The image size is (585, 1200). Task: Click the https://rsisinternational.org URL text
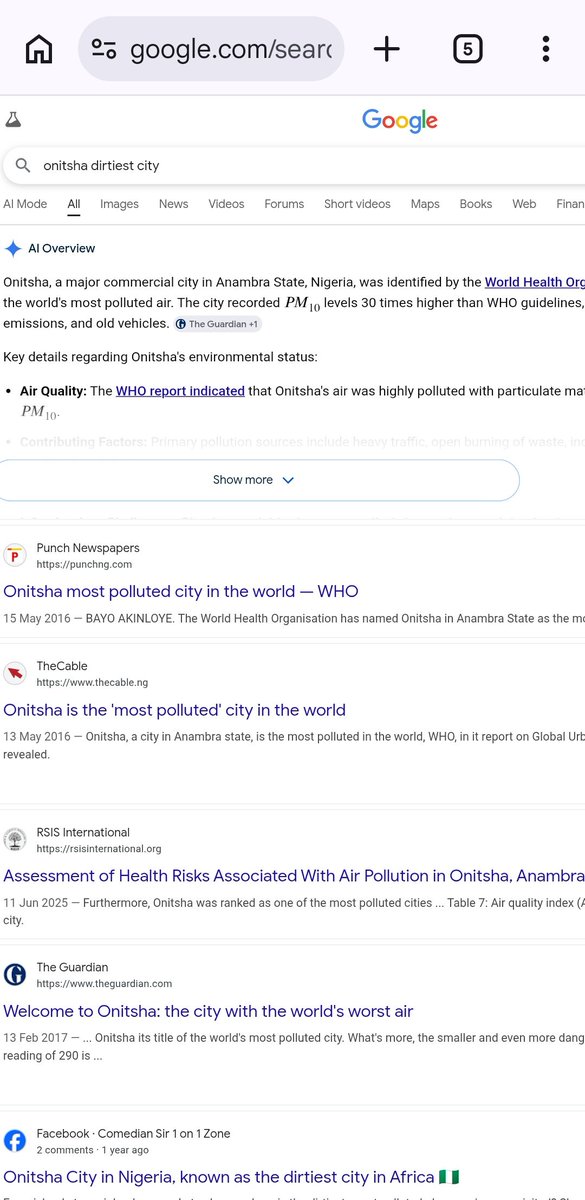99,849
